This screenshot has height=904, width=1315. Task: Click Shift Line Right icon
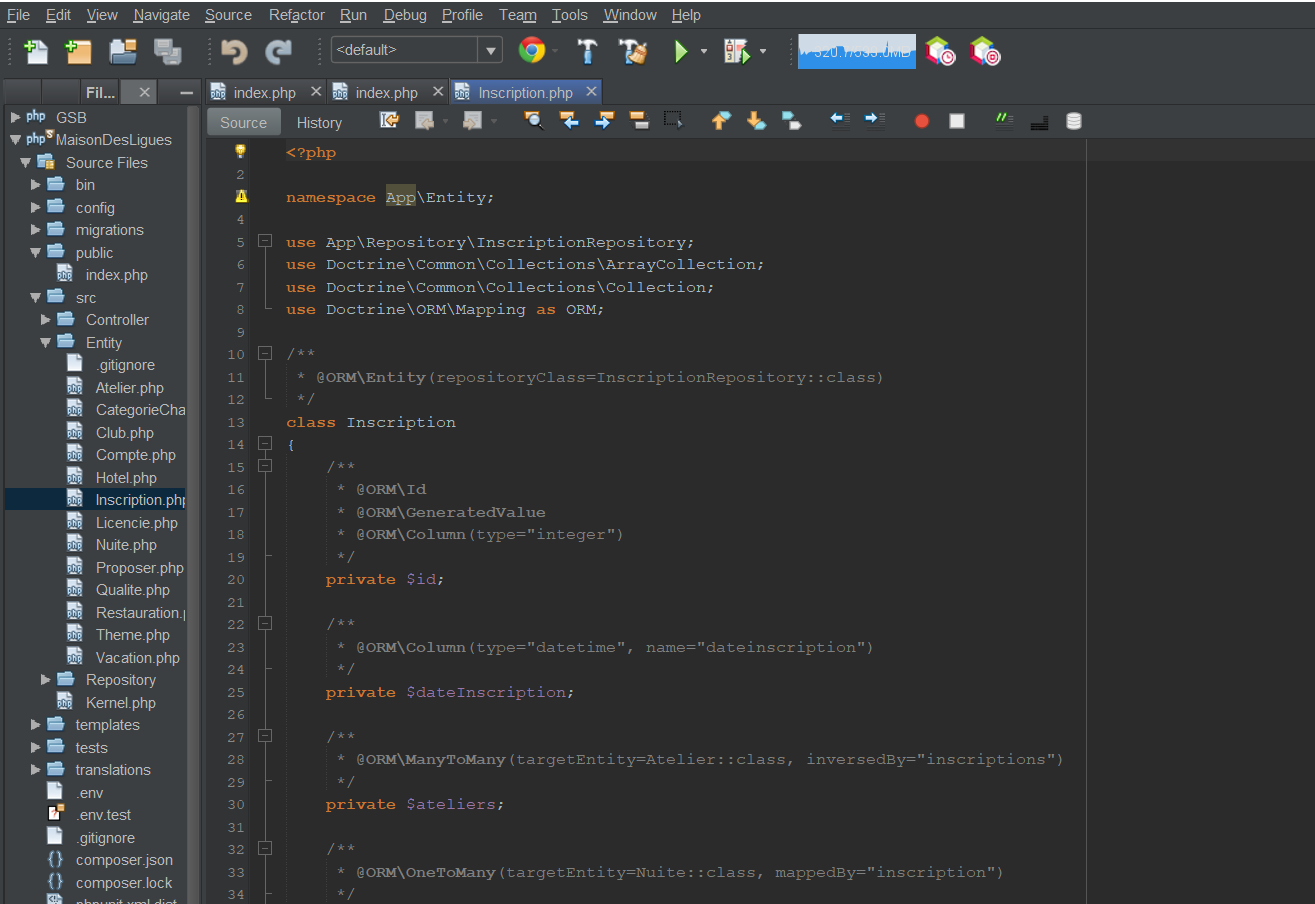pyautogui.click(x=875, y=121)
